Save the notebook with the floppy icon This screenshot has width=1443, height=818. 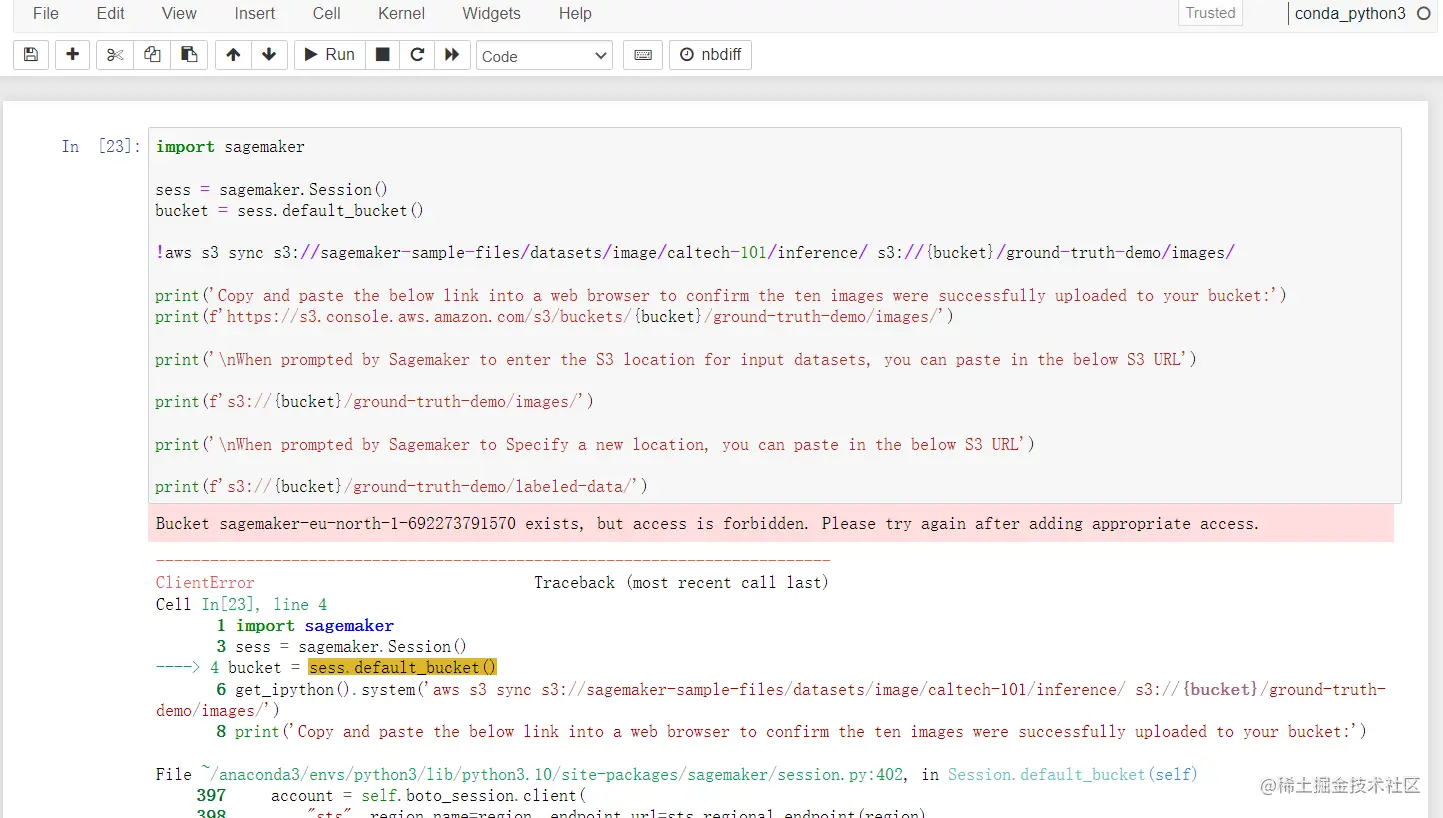pyautogui.click(x=31, y=55)
